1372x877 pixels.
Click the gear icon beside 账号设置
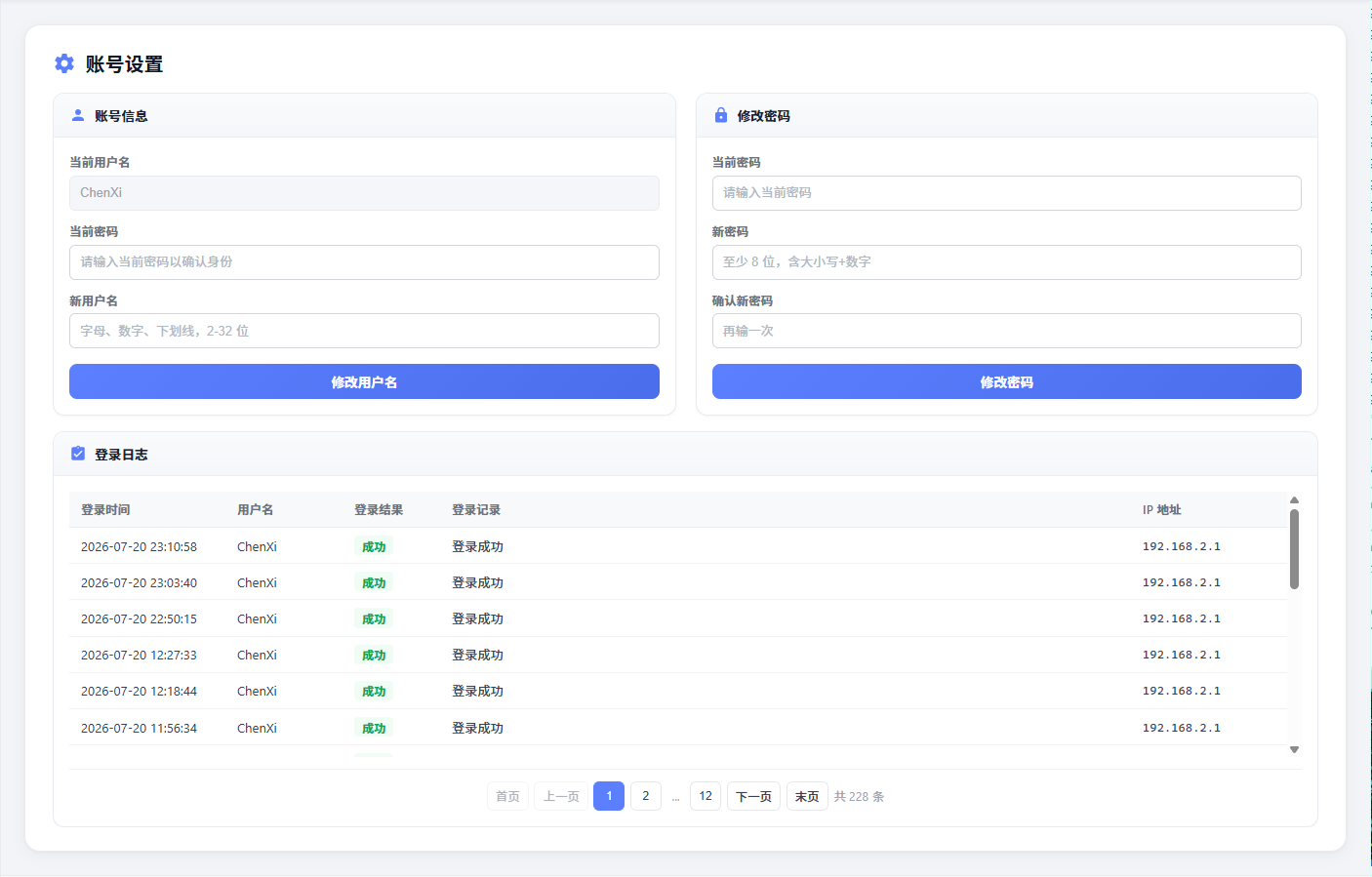[64, 63]
